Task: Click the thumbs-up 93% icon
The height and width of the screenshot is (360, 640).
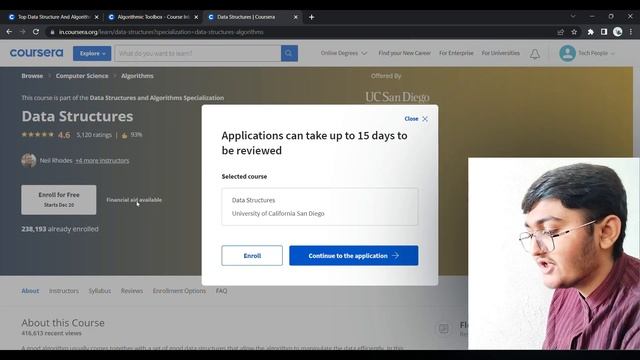Action: 124,135
